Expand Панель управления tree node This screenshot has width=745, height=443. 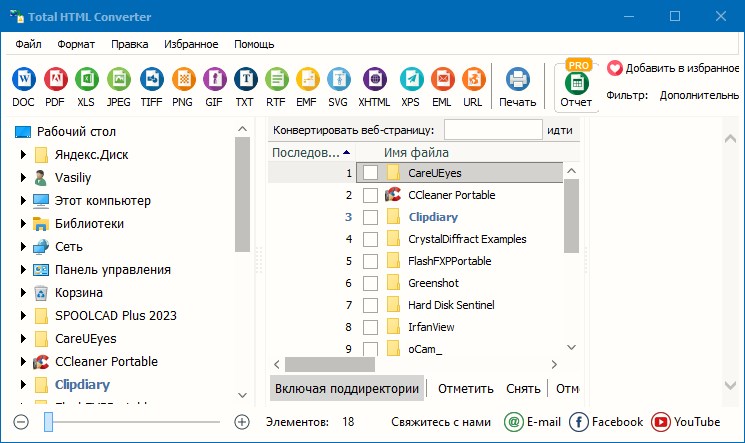click(23, 270)
